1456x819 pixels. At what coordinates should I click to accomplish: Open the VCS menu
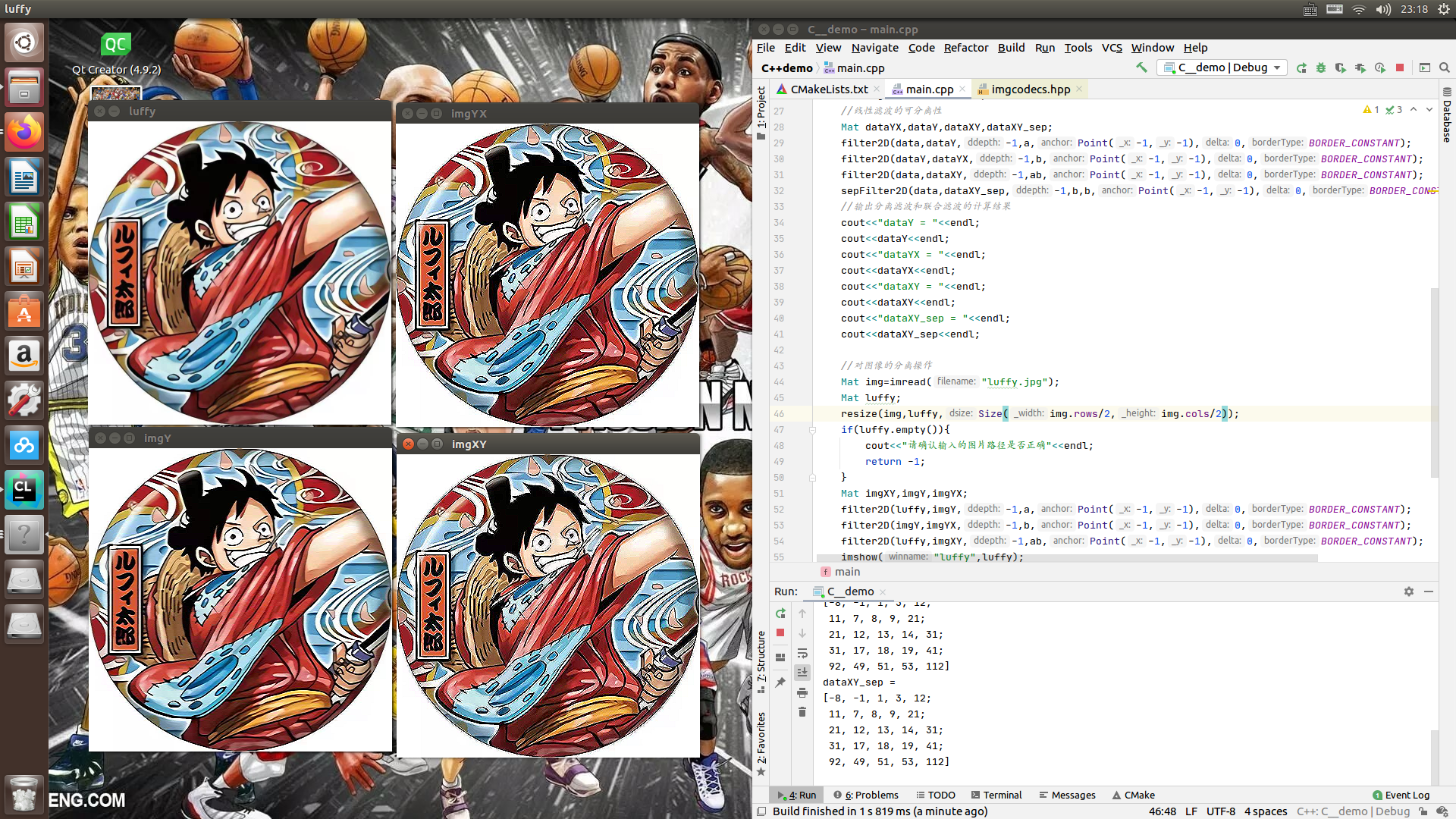(1112, 48)
